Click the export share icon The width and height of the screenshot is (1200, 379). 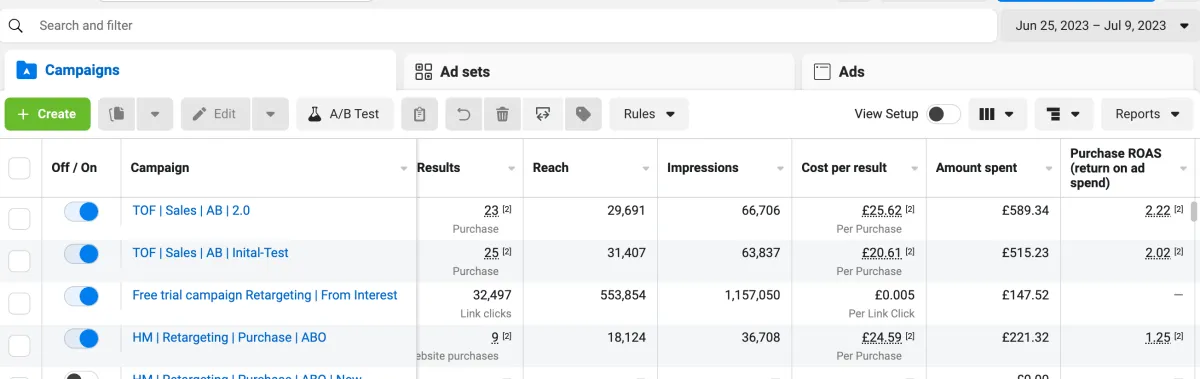tap(542, 114)
